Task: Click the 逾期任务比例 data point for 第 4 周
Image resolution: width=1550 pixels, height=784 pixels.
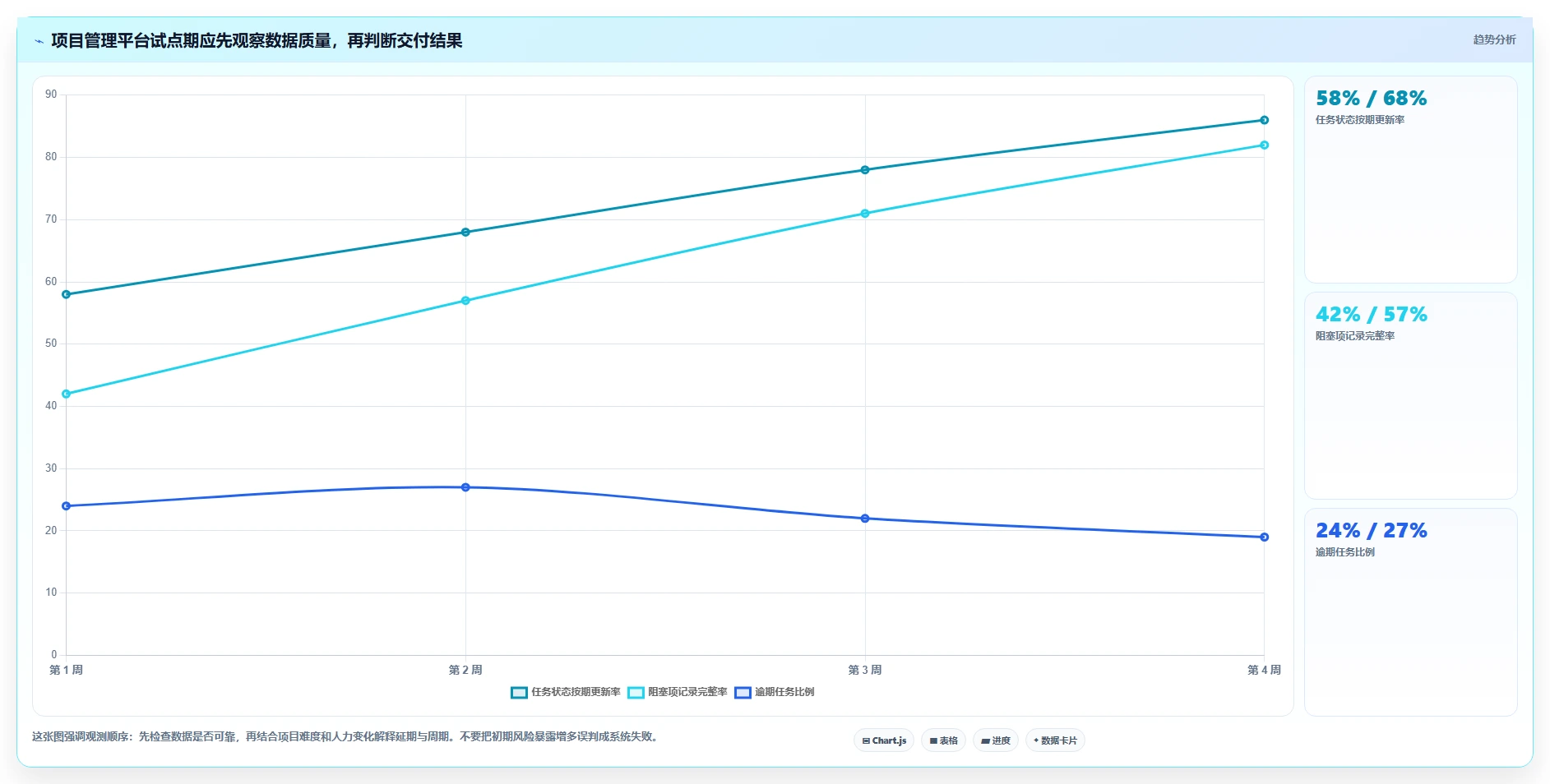Action: coord(1265,537)
